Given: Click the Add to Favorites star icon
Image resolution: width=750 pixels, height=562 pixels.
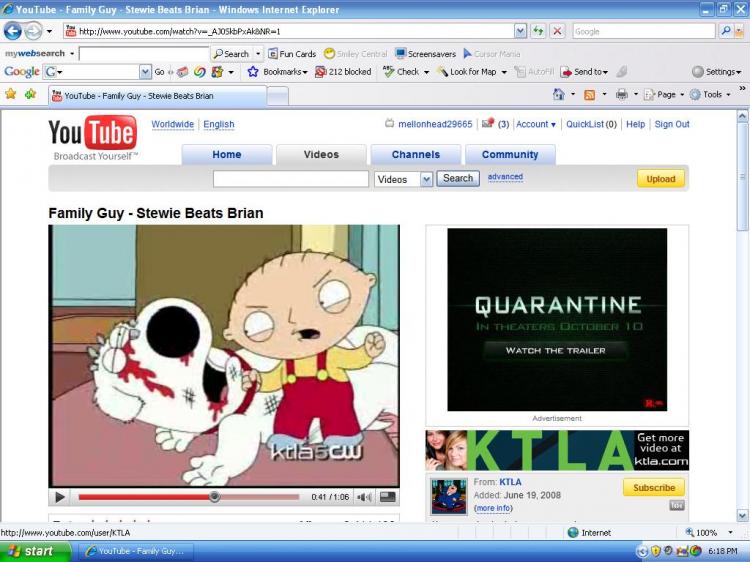Looking at the screenshot, I should point(30,94).
